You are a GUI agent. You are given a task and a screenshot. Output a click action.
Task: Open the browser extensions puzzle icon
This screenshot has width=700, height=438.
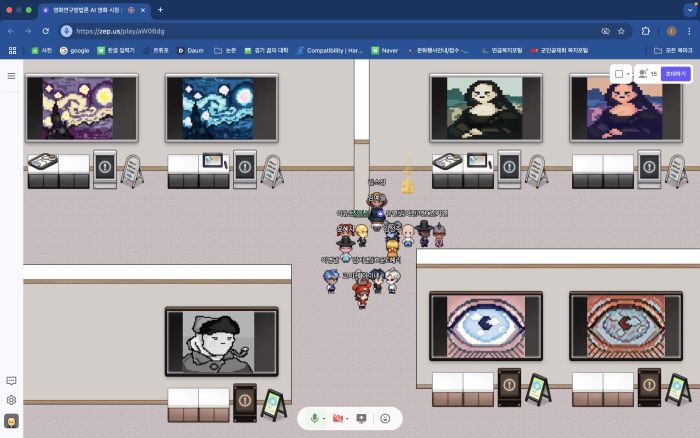coord(646,31)
